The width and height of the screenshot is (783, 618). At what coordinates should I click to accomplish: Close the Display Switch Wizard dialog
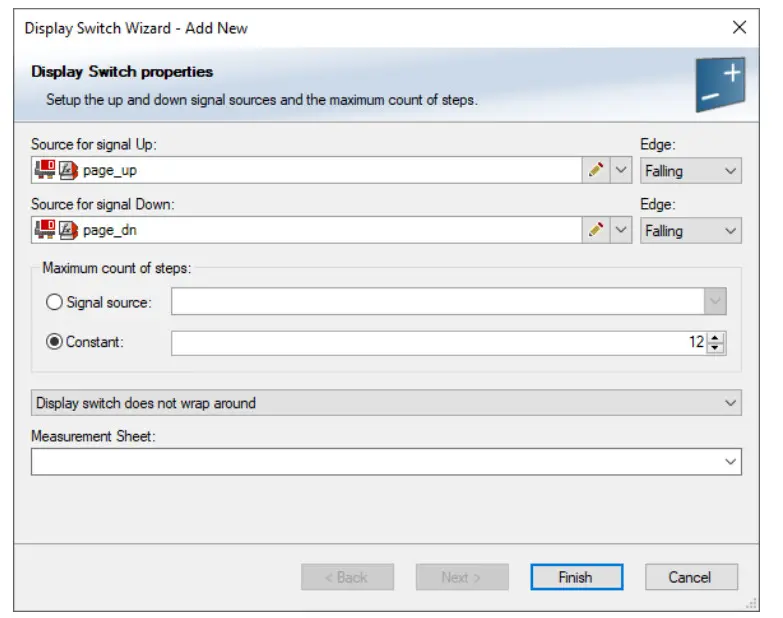(x=739, y=27)
